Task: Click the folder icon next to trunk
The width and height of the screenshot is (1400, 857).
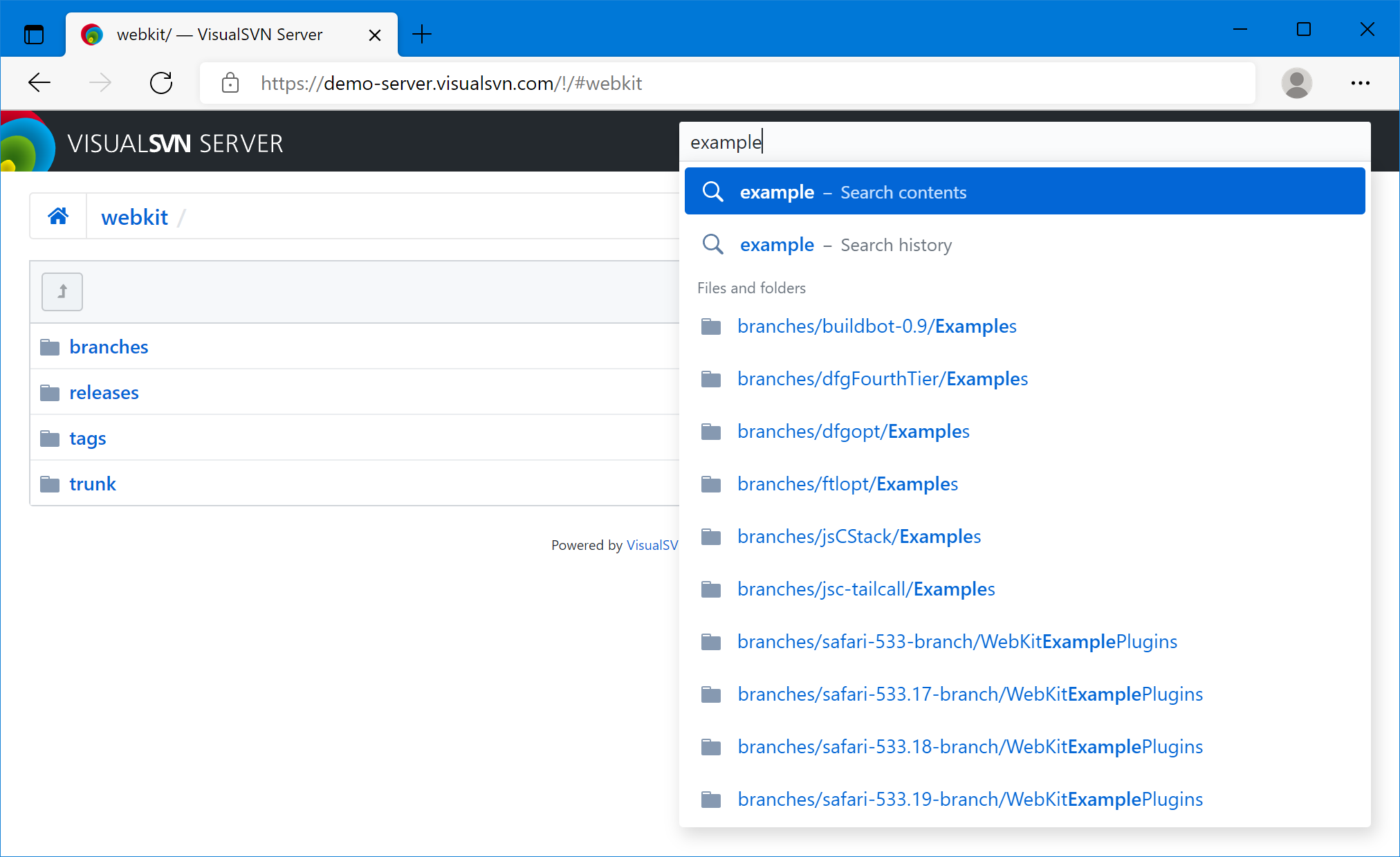Action: [x=50, y=484]
